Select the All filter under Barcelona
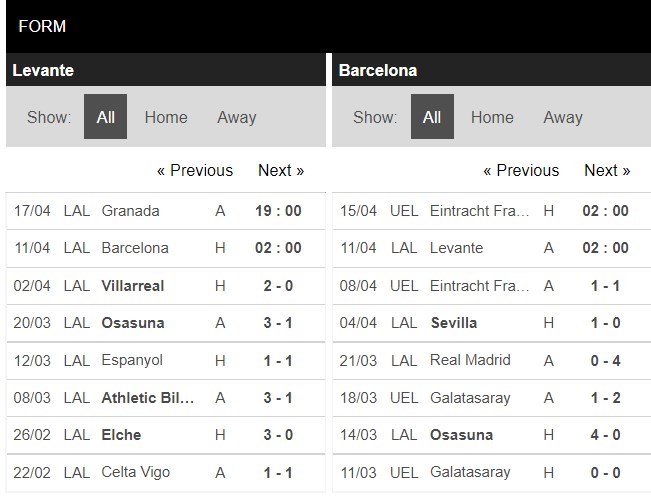This screenshot has height=499, width=651. click(432, 117)
